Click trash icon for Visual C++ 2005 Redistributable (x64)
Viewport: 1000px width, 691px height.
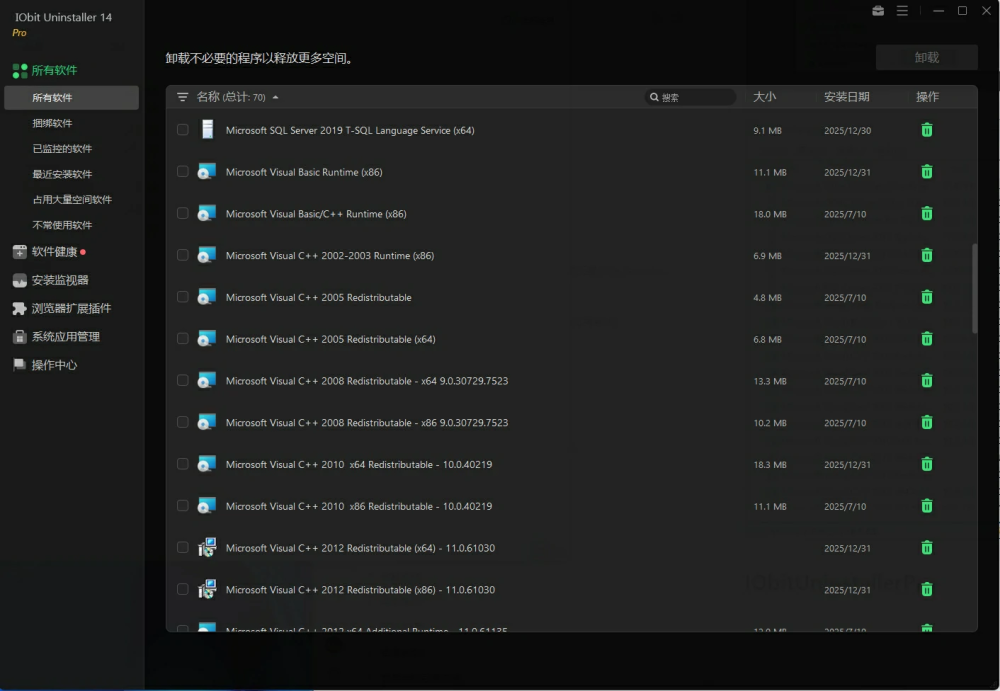[x=927, y=339]
